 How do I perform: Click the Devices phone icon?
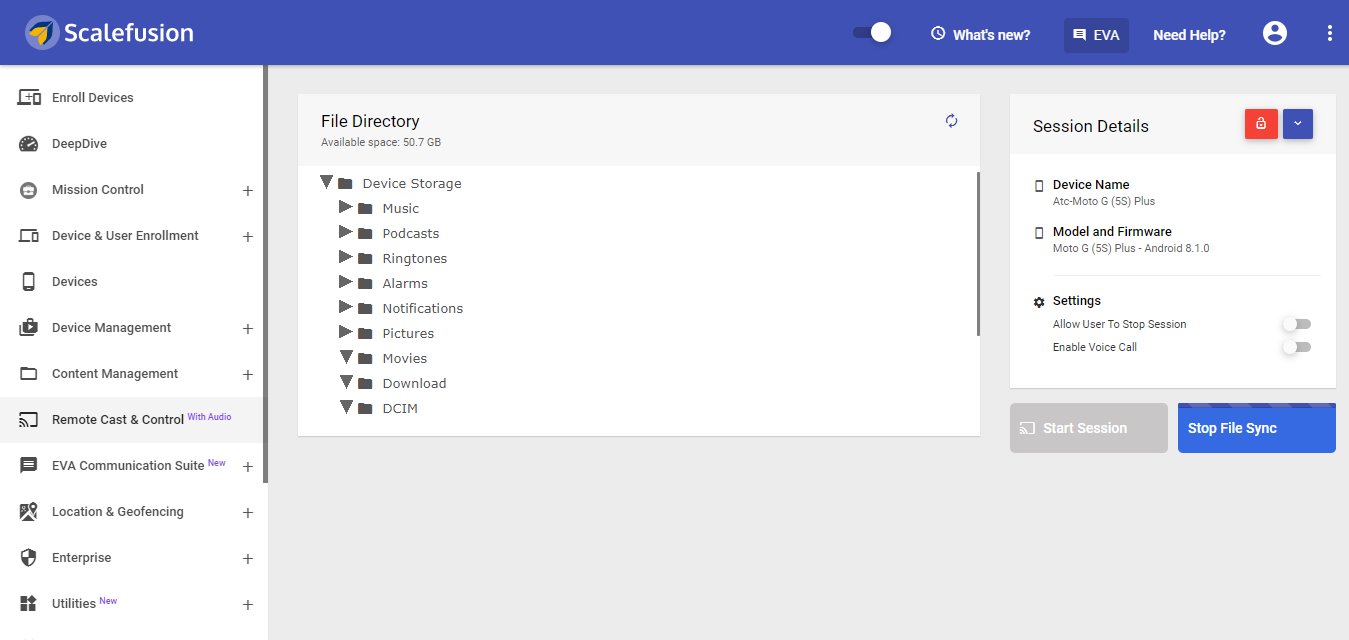pyautogui.click(x=29, y=282)
